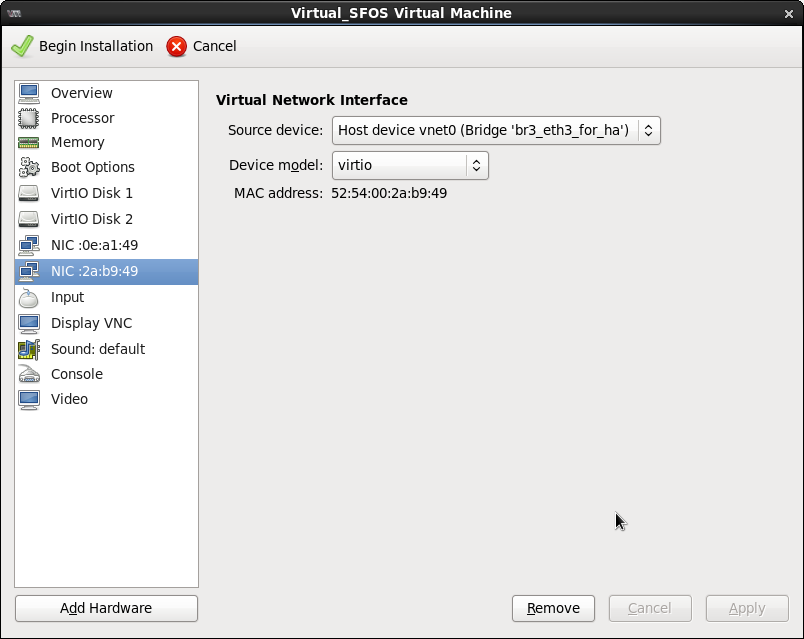This screenshot has height=639, width=804.
Task: Open the Source device dropdown
Action: coord(495,130)
